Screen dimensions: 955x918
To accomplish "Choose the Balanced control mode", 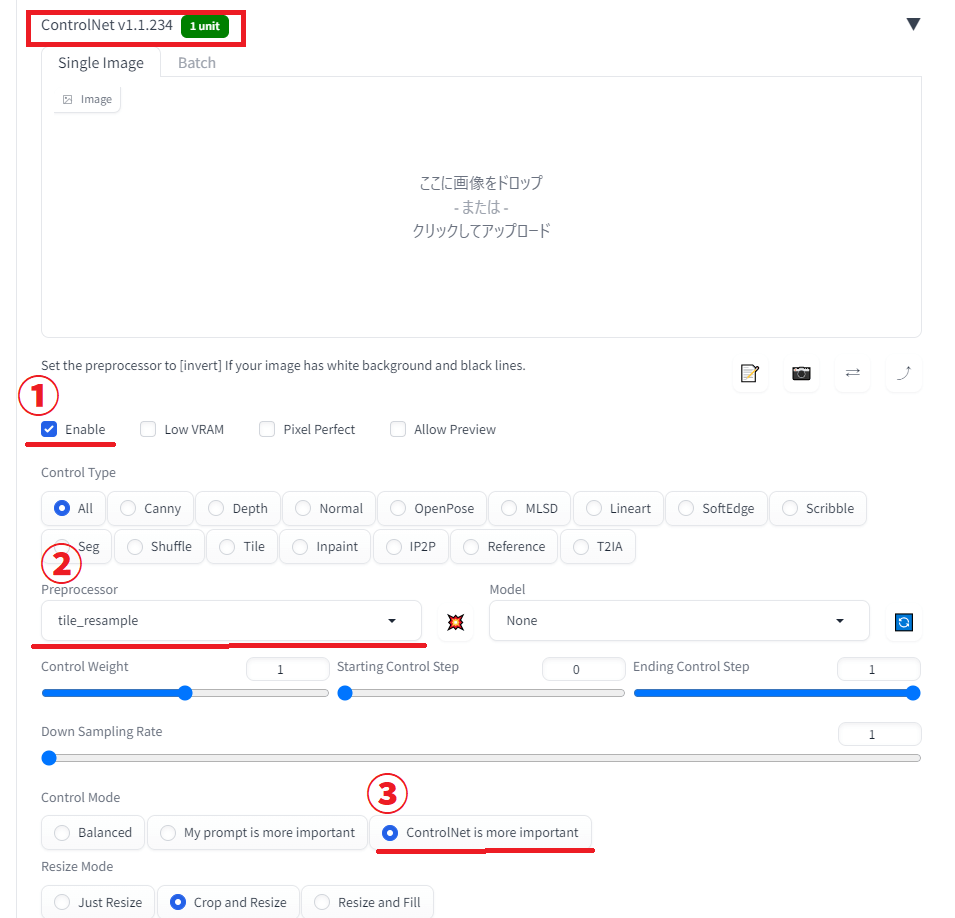I will tap(93, 832).
